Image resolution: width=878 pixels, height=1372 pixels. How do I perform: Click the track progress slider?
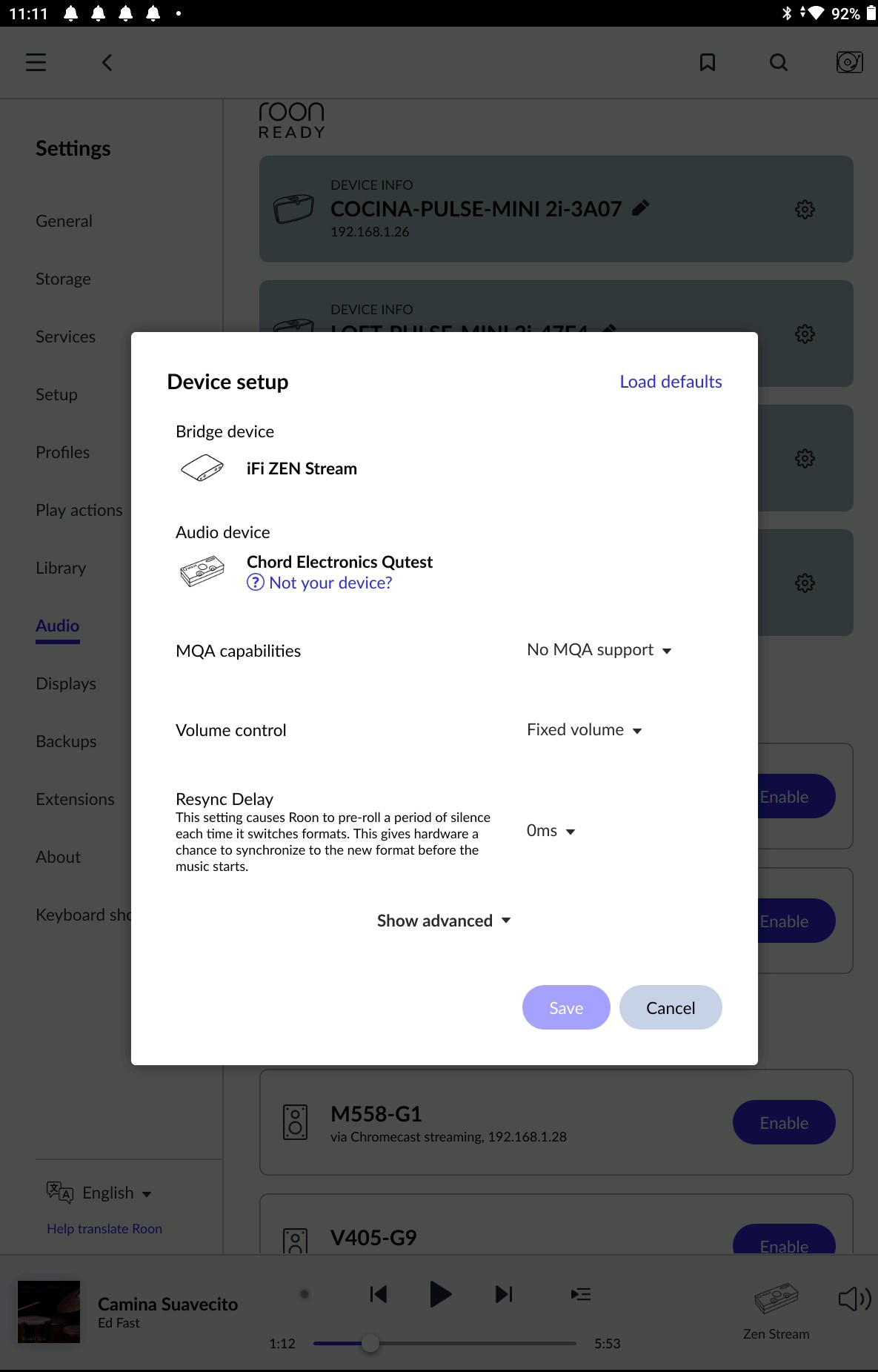(445, 1343)
